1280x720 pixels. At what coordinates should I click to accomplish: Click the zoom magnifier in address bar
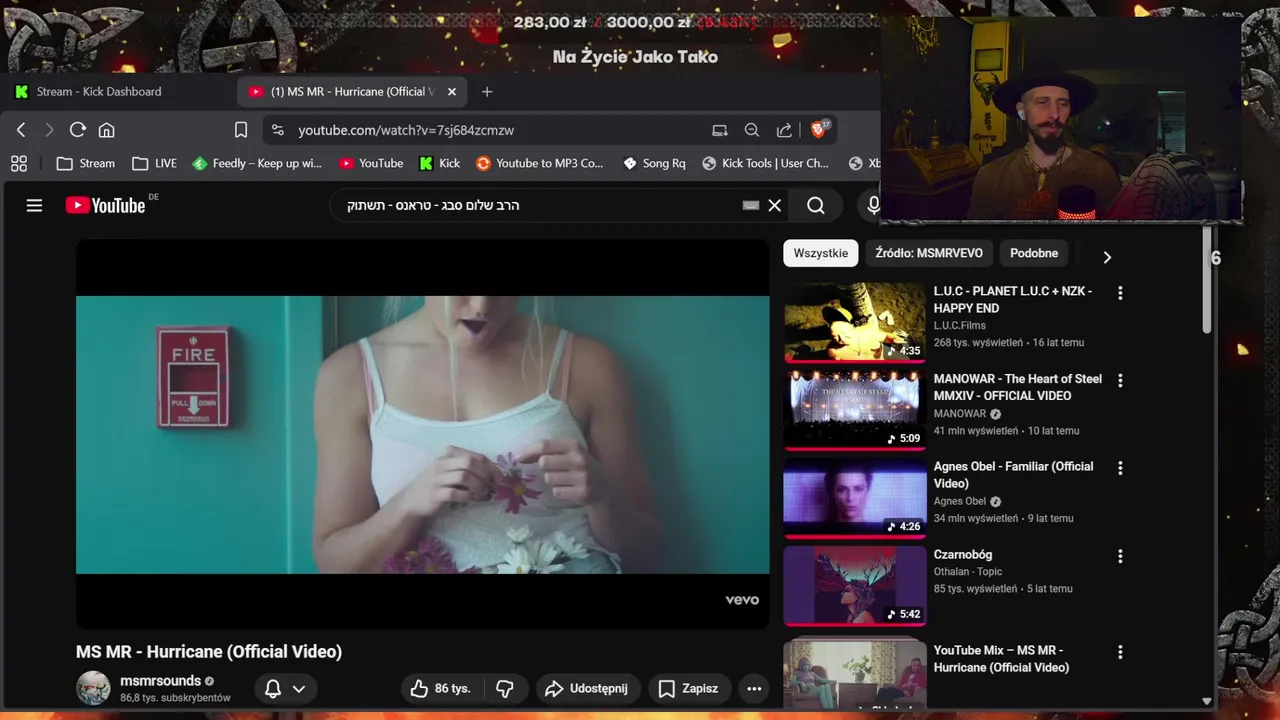[x=752, y=130]
